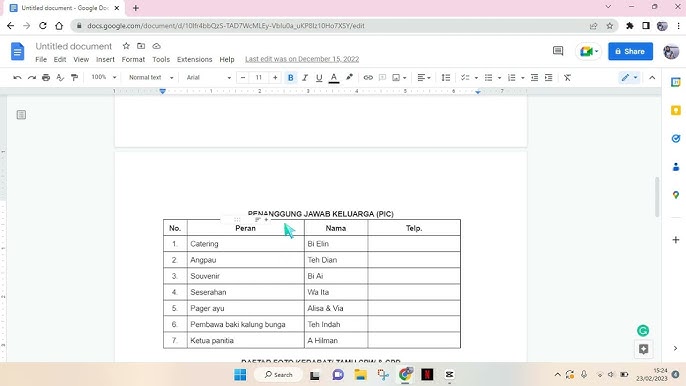Open comment history icon
The image size is (686, 386).
(x=558, y=51)
